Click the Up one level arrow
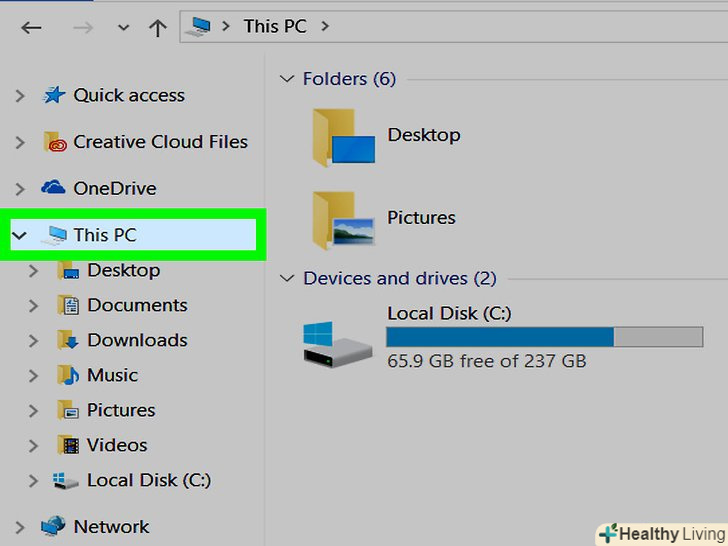This screenshot has width=728, height=546. 158,28
